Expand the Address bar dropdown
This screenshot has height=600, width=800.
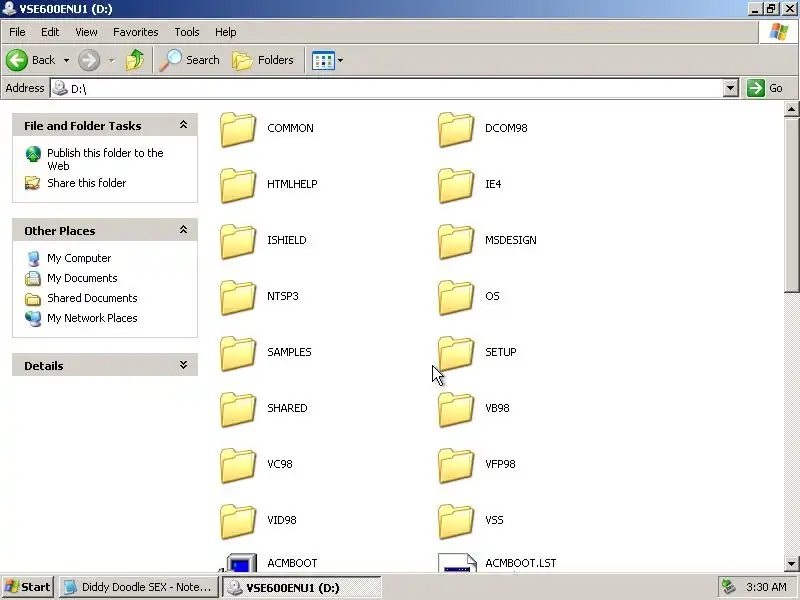[731, 88]
